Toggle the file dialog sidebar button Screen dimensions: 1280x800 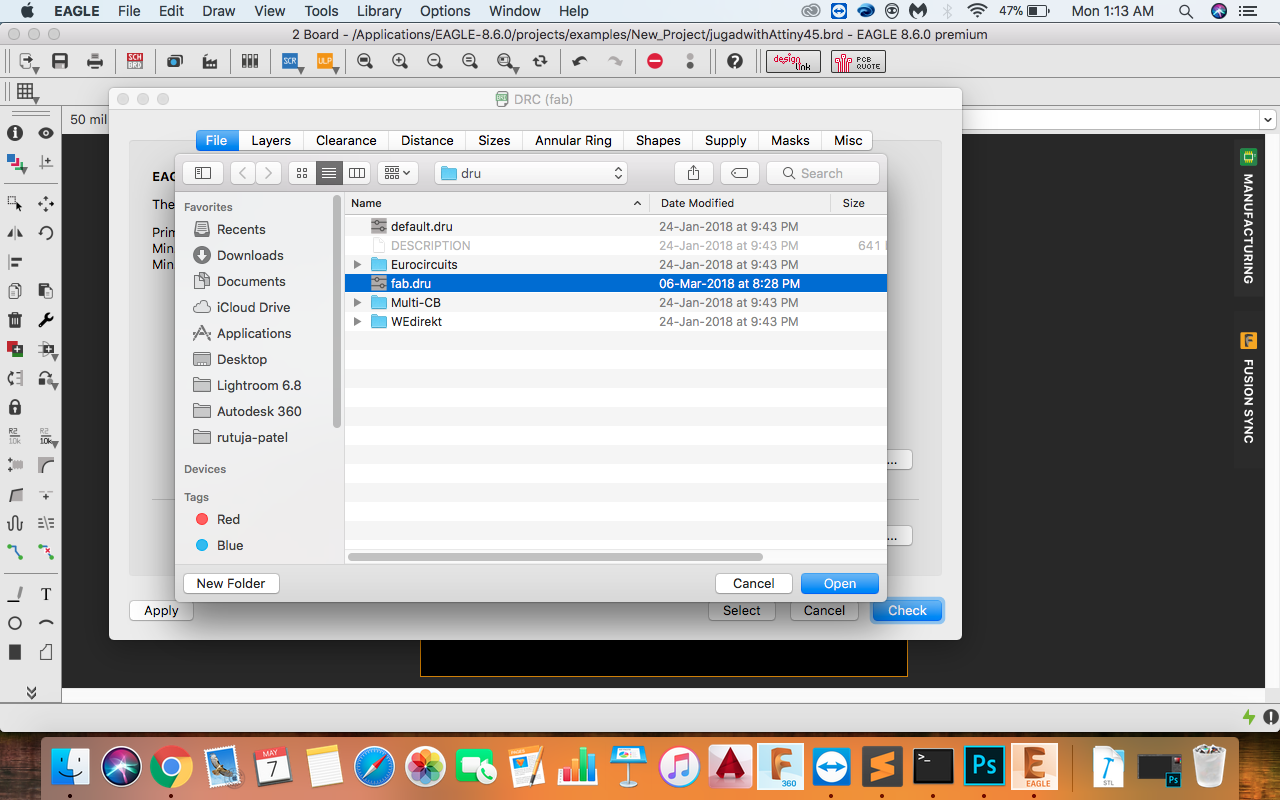[x=203, y=173]
